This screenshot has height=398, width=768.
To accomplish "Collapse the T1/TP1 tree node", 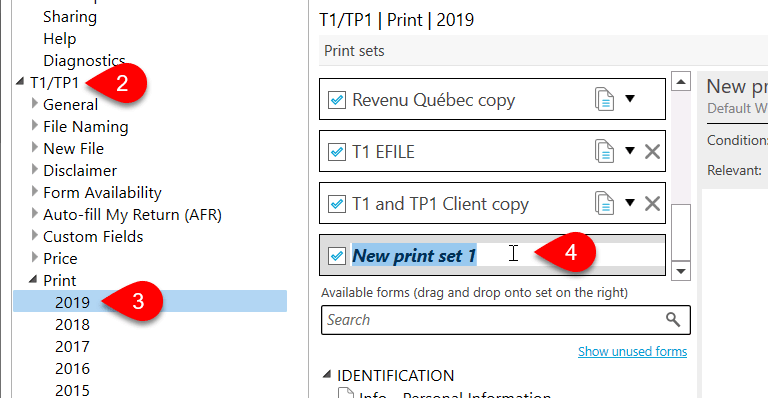I will (20, 82).
